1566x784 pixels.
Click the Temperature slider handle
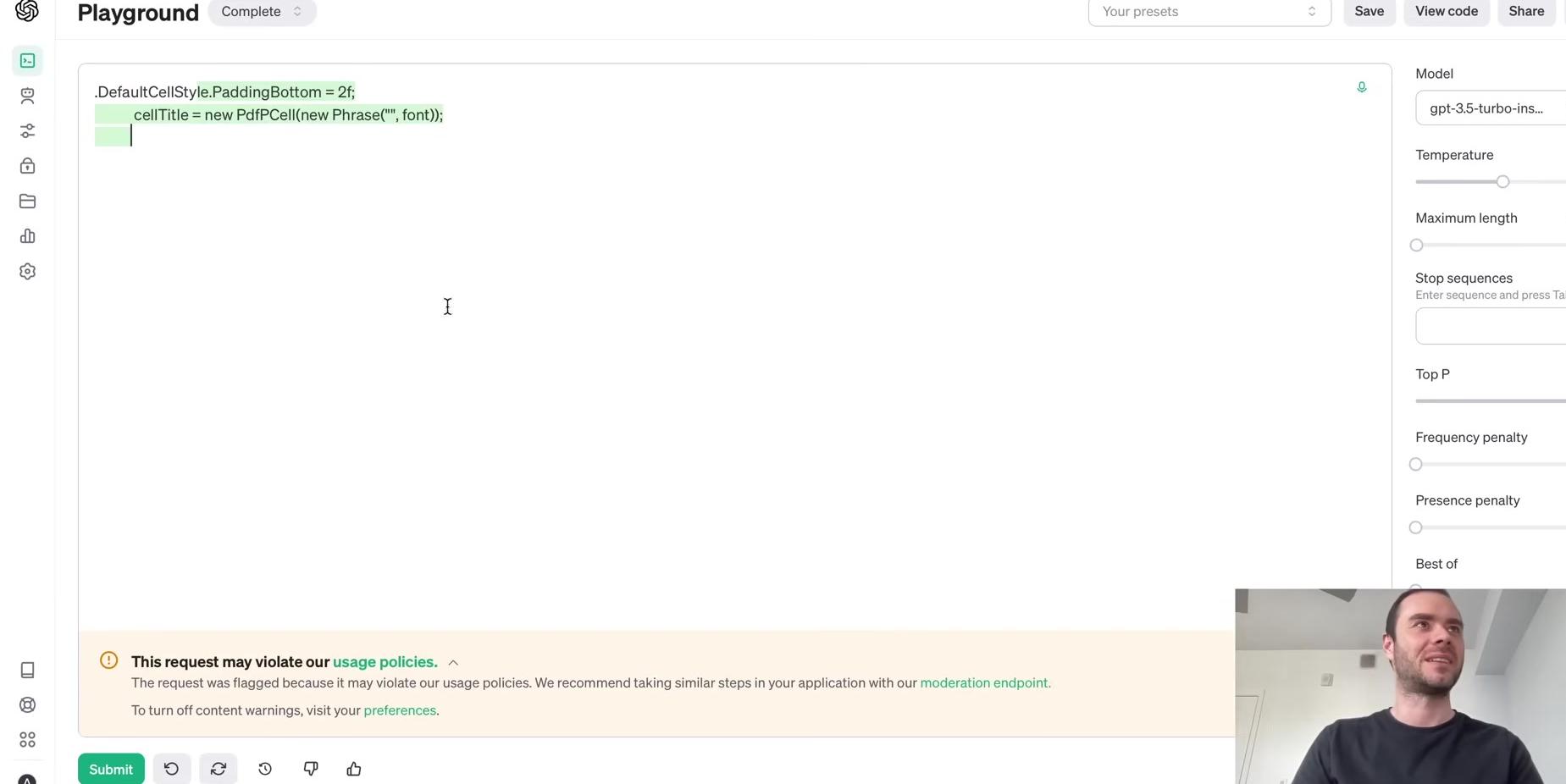coord(1502,182)
